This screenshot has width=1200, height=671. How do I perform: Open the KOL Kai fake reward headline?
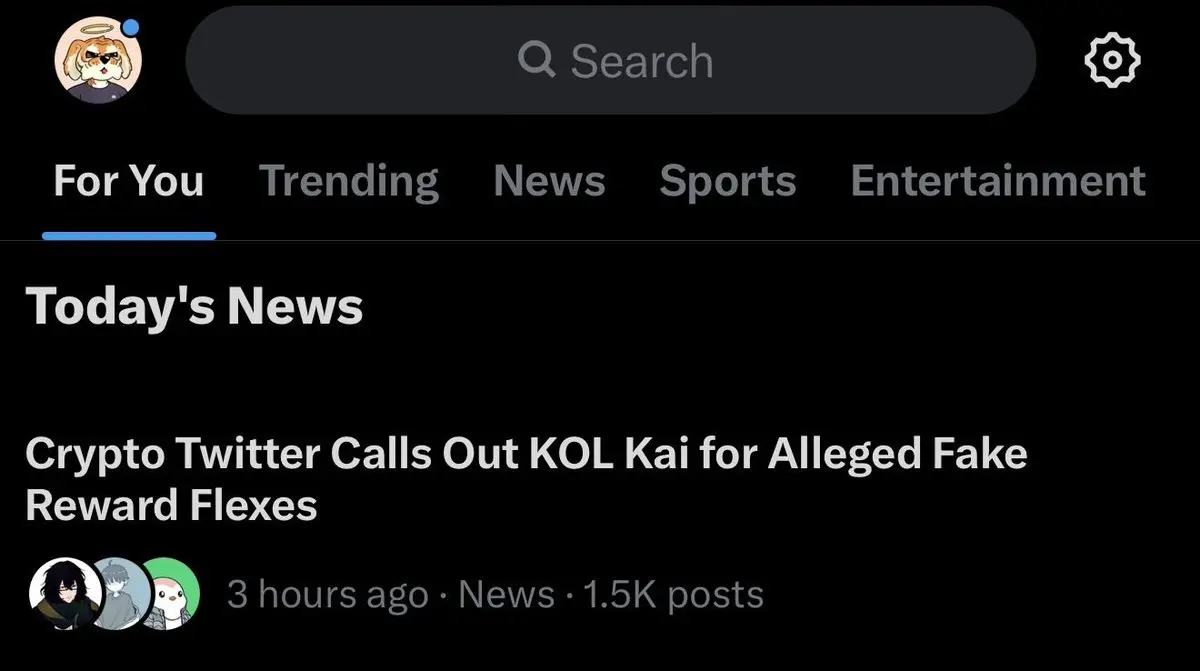click(525, 479)
